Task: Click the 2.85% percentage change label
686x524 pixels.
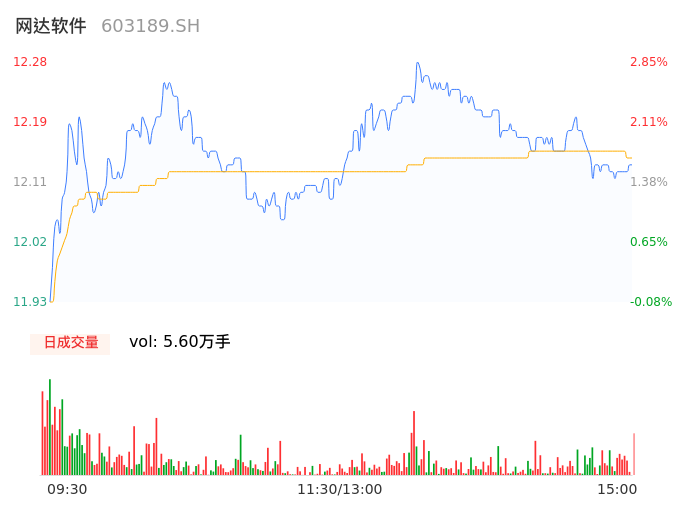Action: 649,62
